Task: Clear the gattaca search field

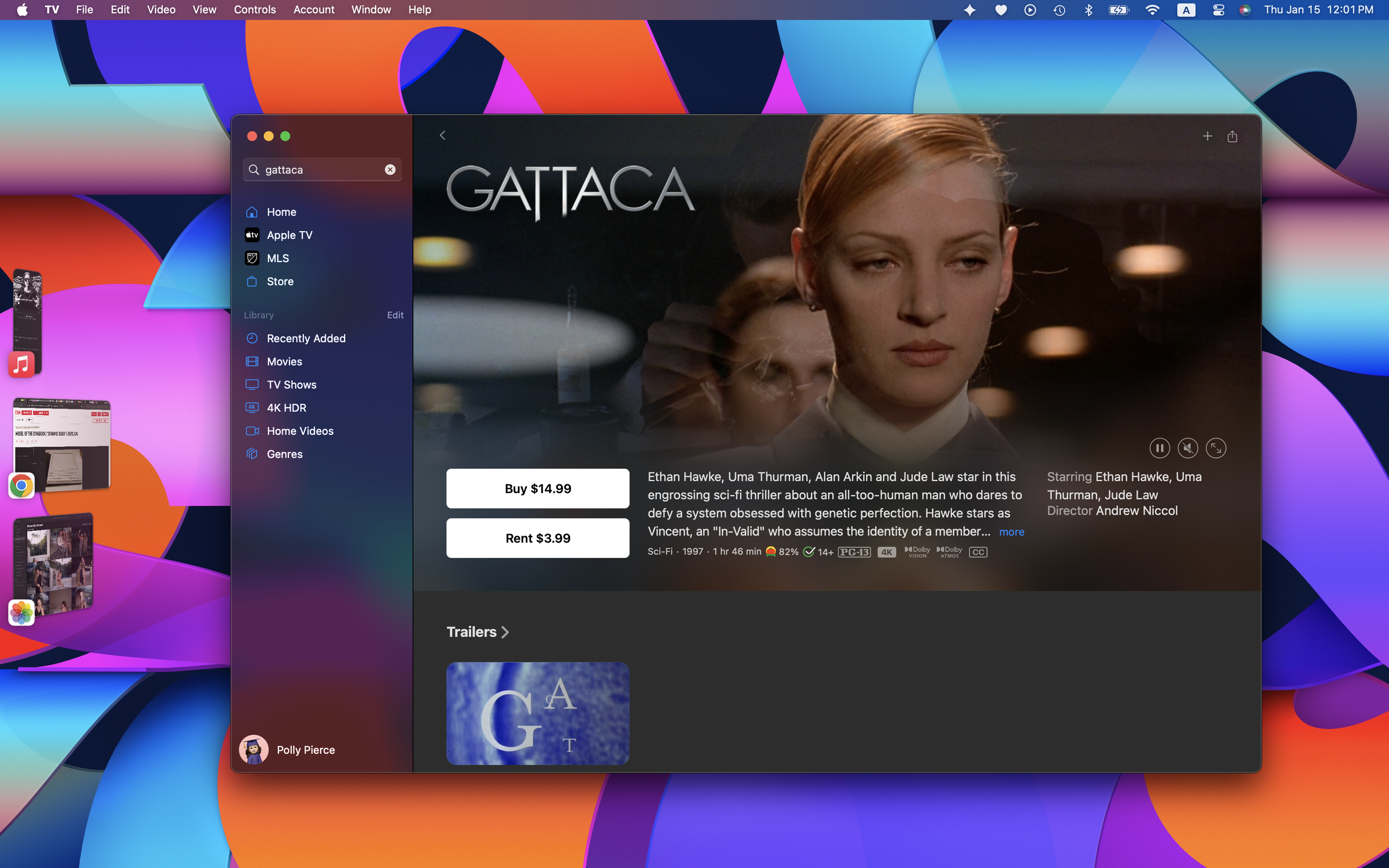Action: click(x=390, y=169)
